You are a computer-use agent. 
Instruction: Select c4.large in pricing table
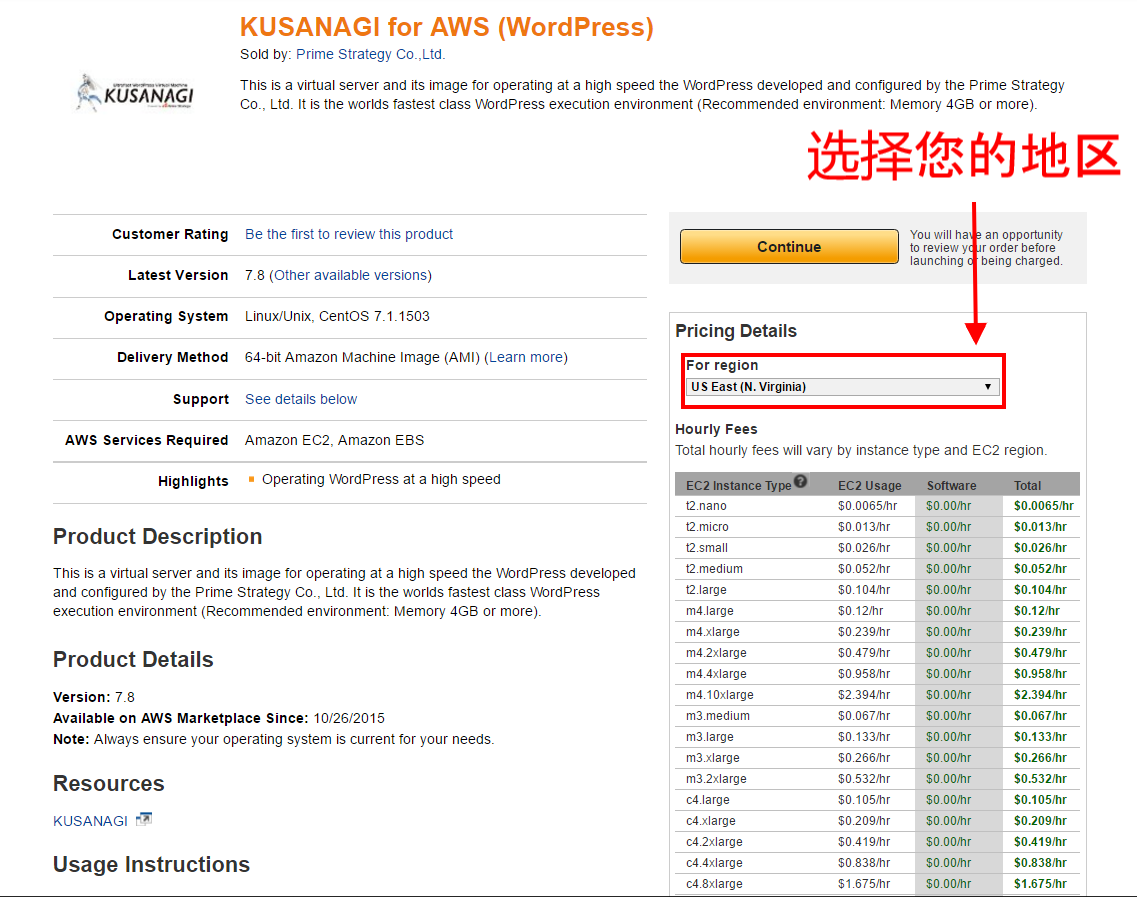708,801
